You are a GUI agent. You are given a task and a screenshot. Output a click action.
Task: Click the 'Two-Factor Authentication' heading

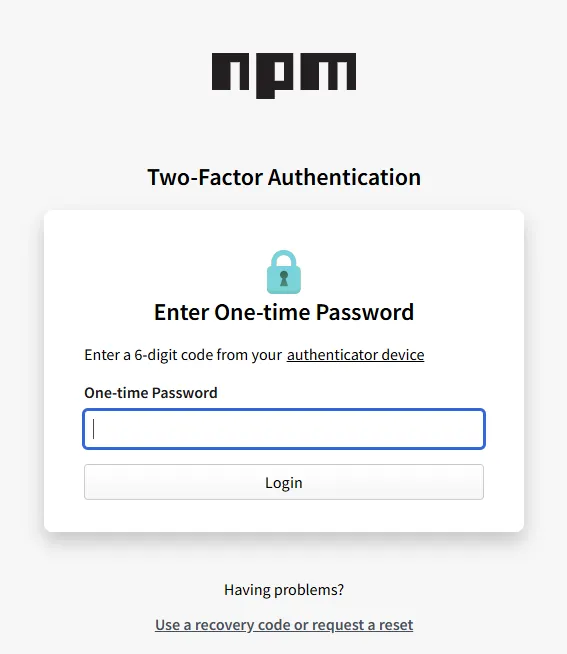(x=284, y=177)
